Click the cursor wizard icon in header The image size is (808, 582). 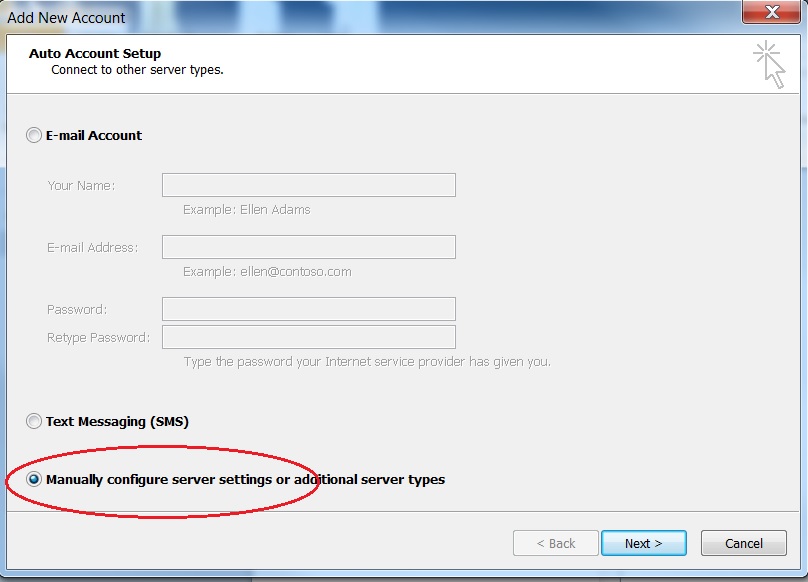pos(769,64)
